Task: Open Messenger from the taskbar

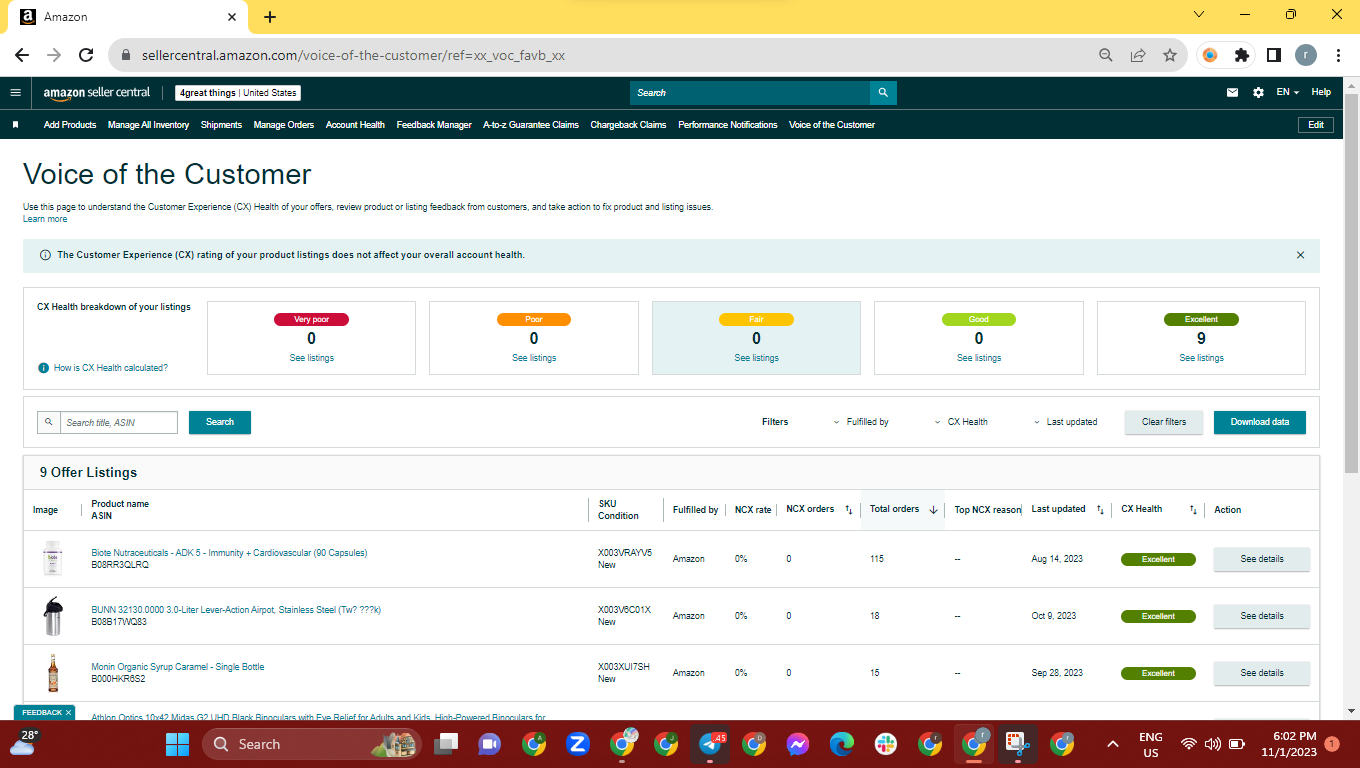Action: click(797, 744)
